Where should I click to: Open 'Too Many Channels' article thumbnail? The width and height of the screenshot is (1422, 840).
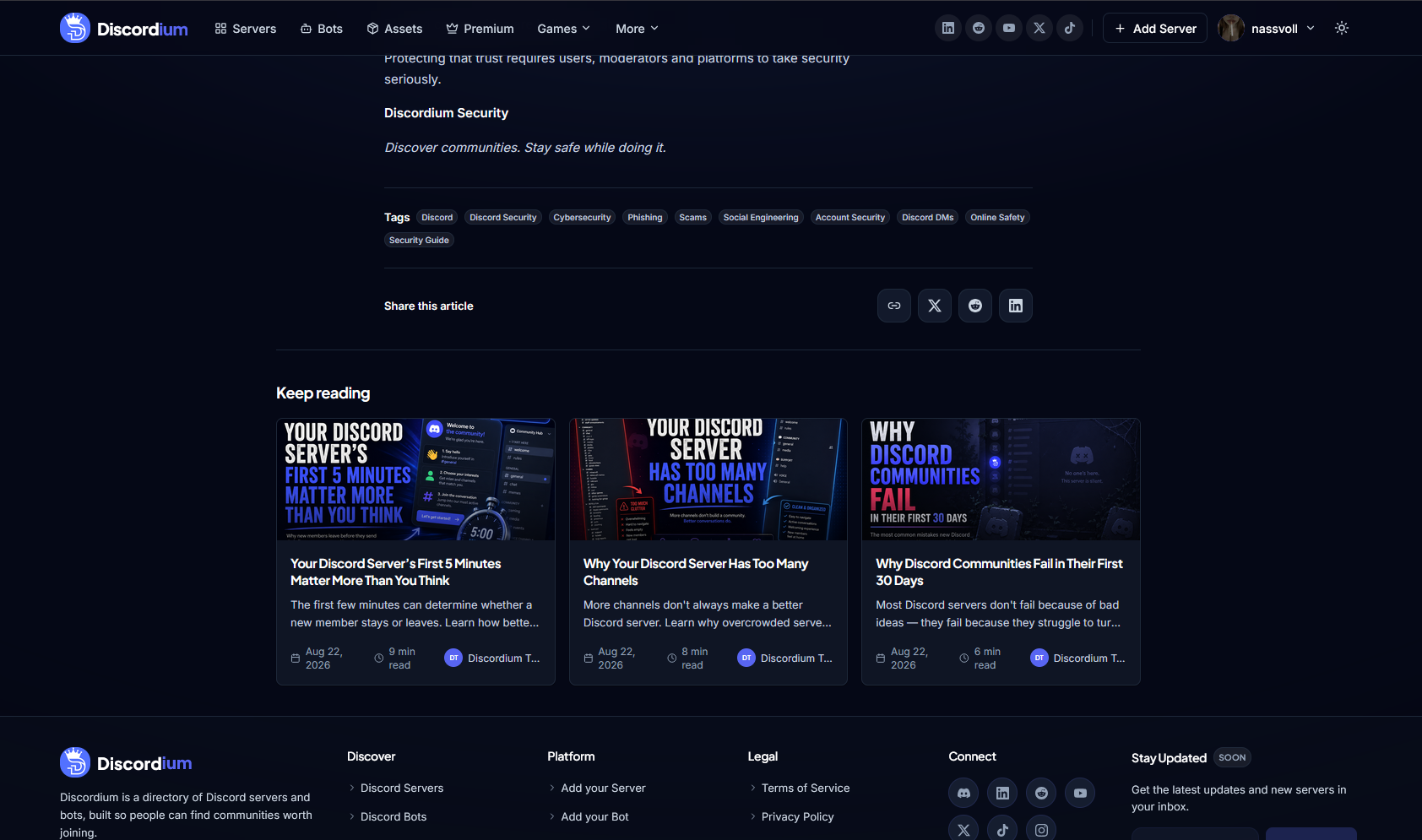click(x=708, y=479)
